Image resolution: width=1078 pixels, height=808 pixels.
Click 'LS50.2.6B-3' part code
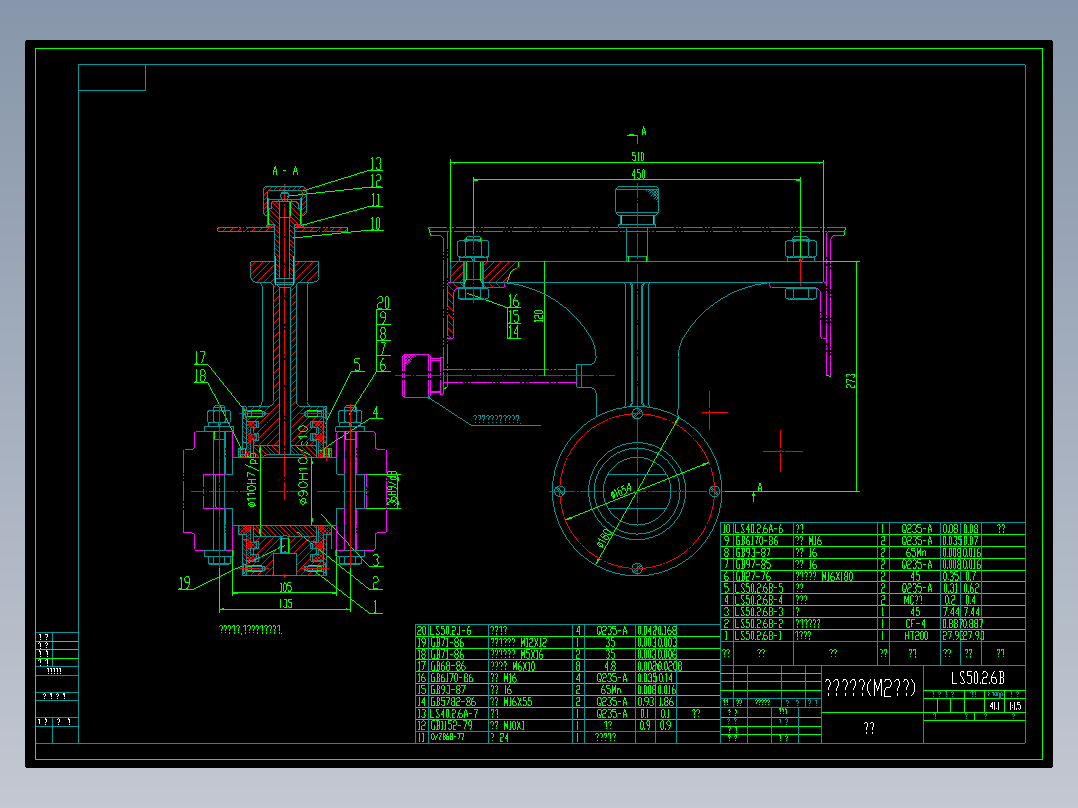(759, 612)
